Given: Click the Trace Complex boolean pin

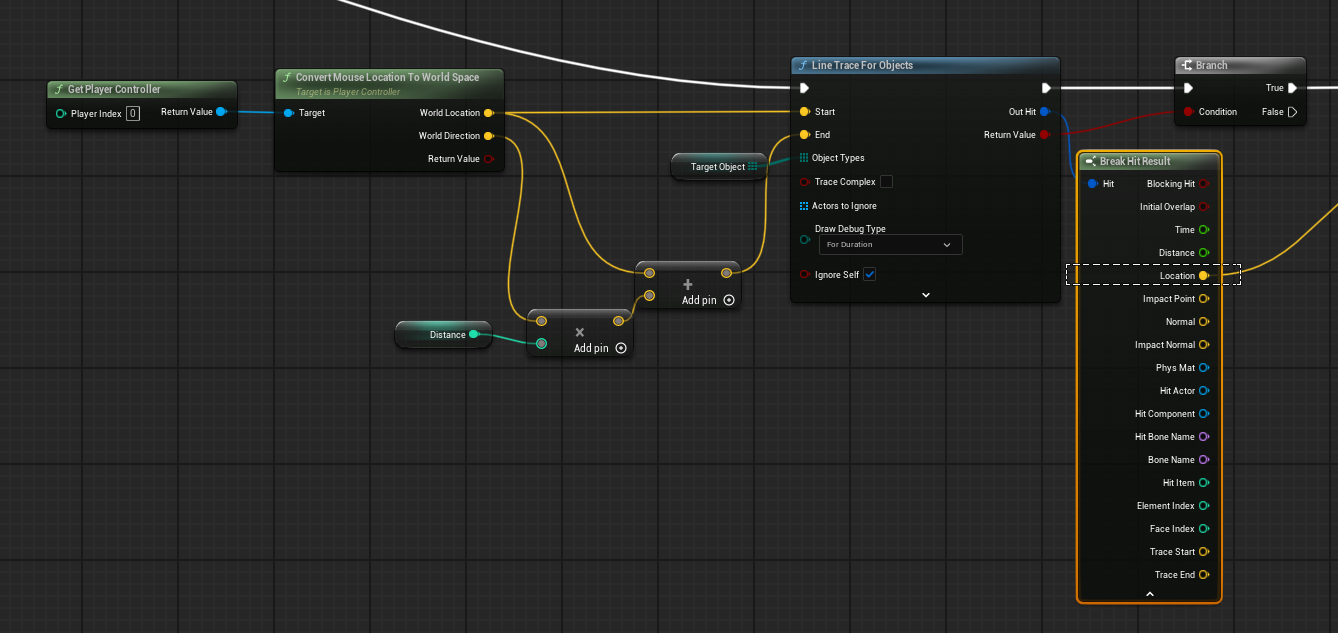Looking at the screenshot, I should (x=805, y=182).
